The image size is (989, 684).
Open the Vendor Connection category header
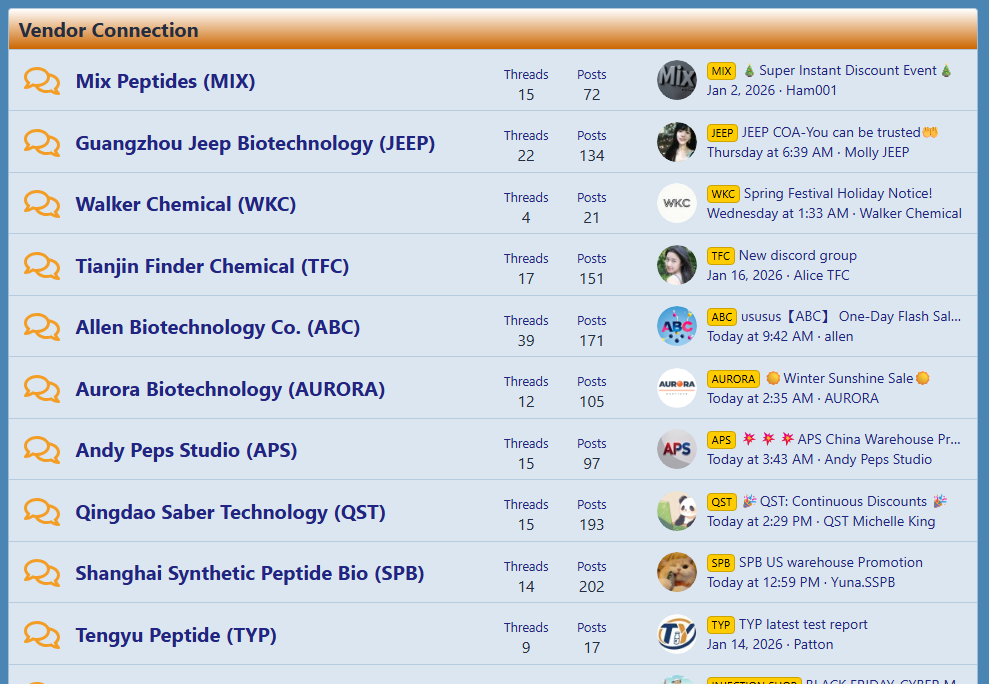109,30
